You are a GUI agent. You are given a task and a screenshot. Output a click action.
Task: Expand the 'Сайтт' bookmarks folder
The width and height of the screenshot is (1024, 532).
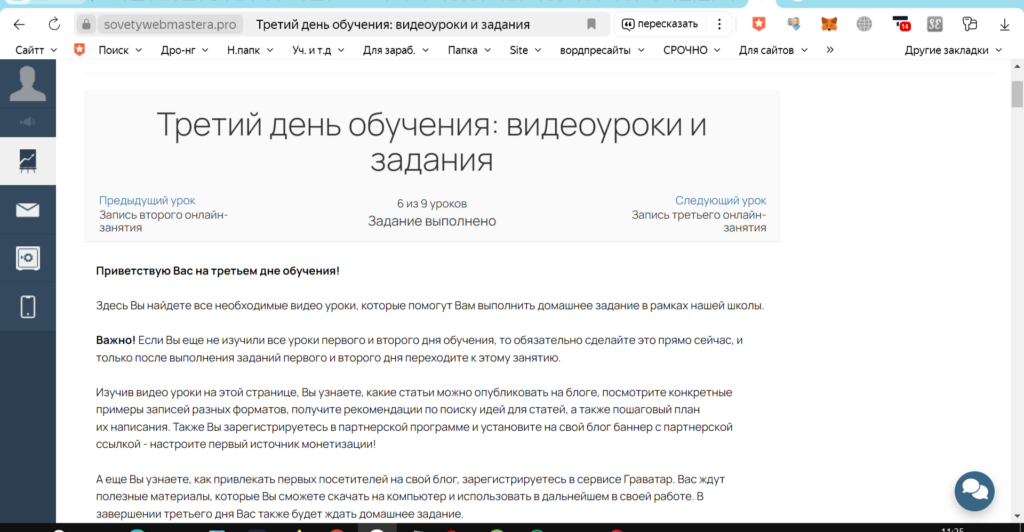pos(36,50)
